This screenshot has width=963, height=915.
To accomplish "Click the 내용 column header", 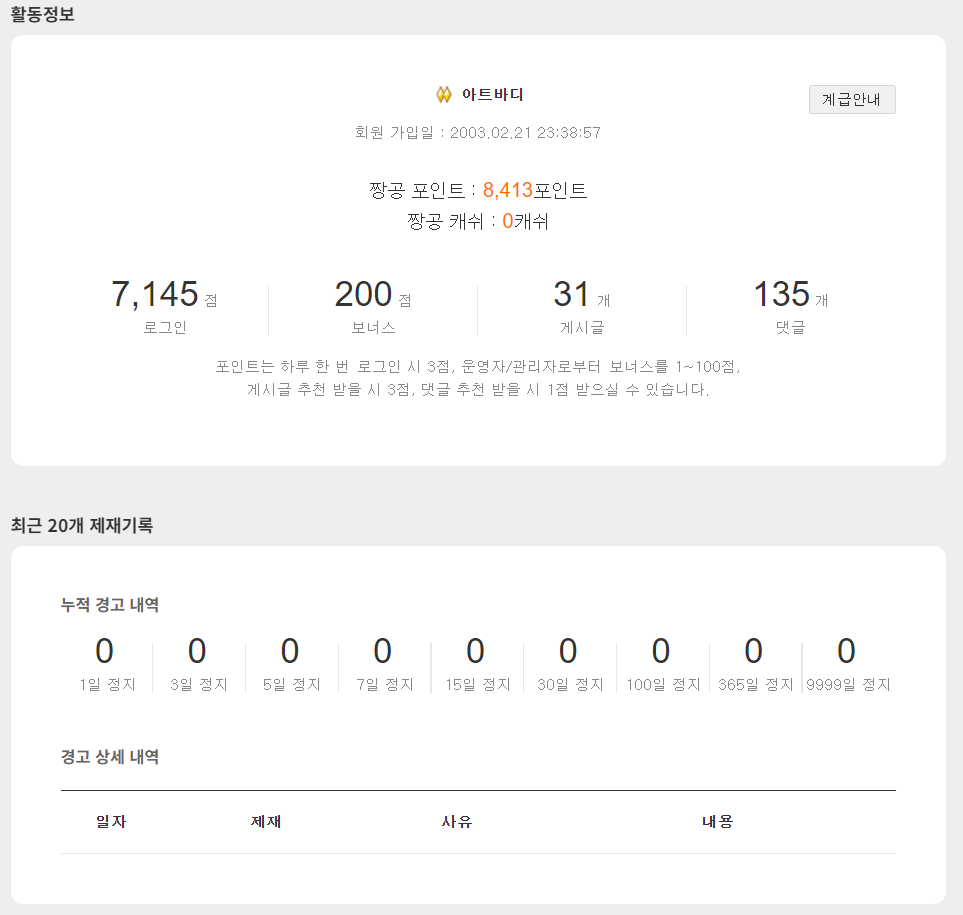I will (x=718, y=821).
